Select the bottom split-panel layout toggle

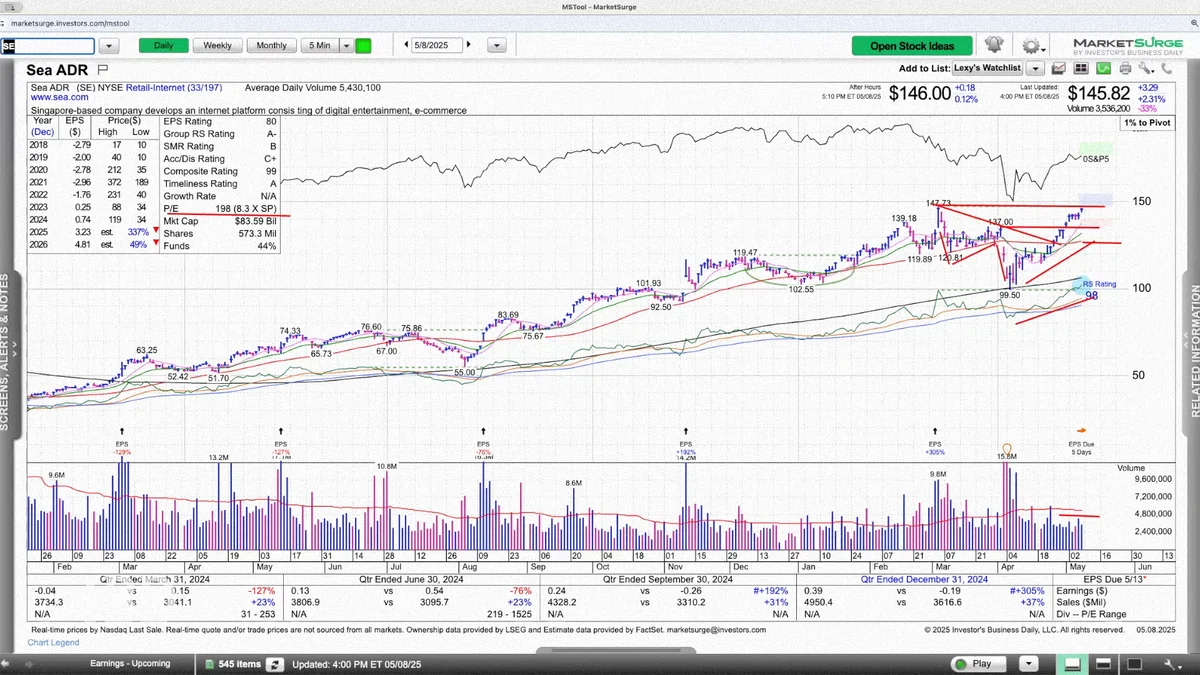click(1103, 663)
